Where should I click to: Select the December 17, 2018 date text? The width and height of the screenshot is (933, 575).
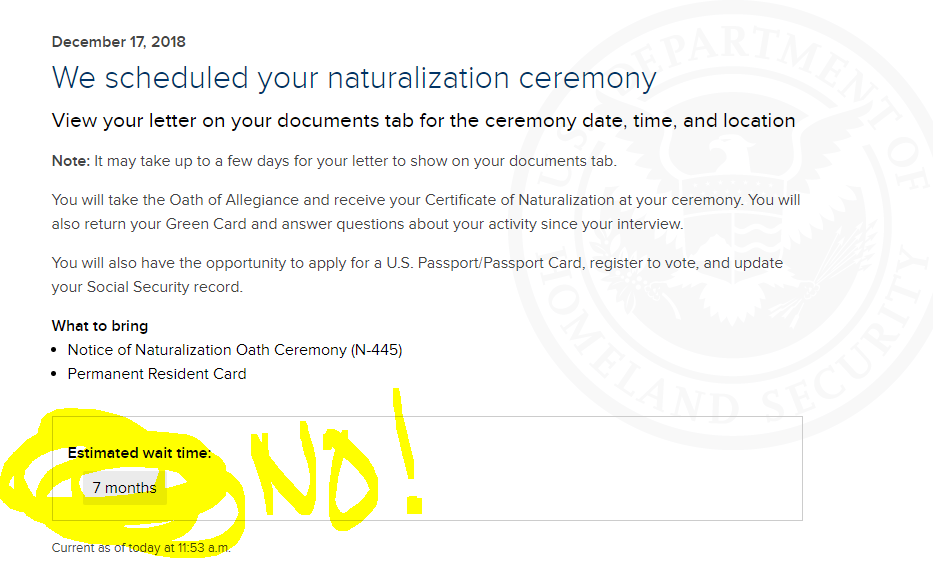click(x=118, y=42)
